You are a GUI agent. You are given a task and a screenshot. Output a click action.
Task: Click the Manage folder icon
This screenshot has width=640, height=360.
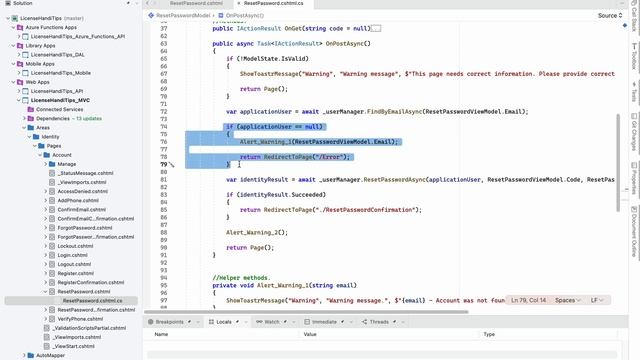[x=52, y=164]
